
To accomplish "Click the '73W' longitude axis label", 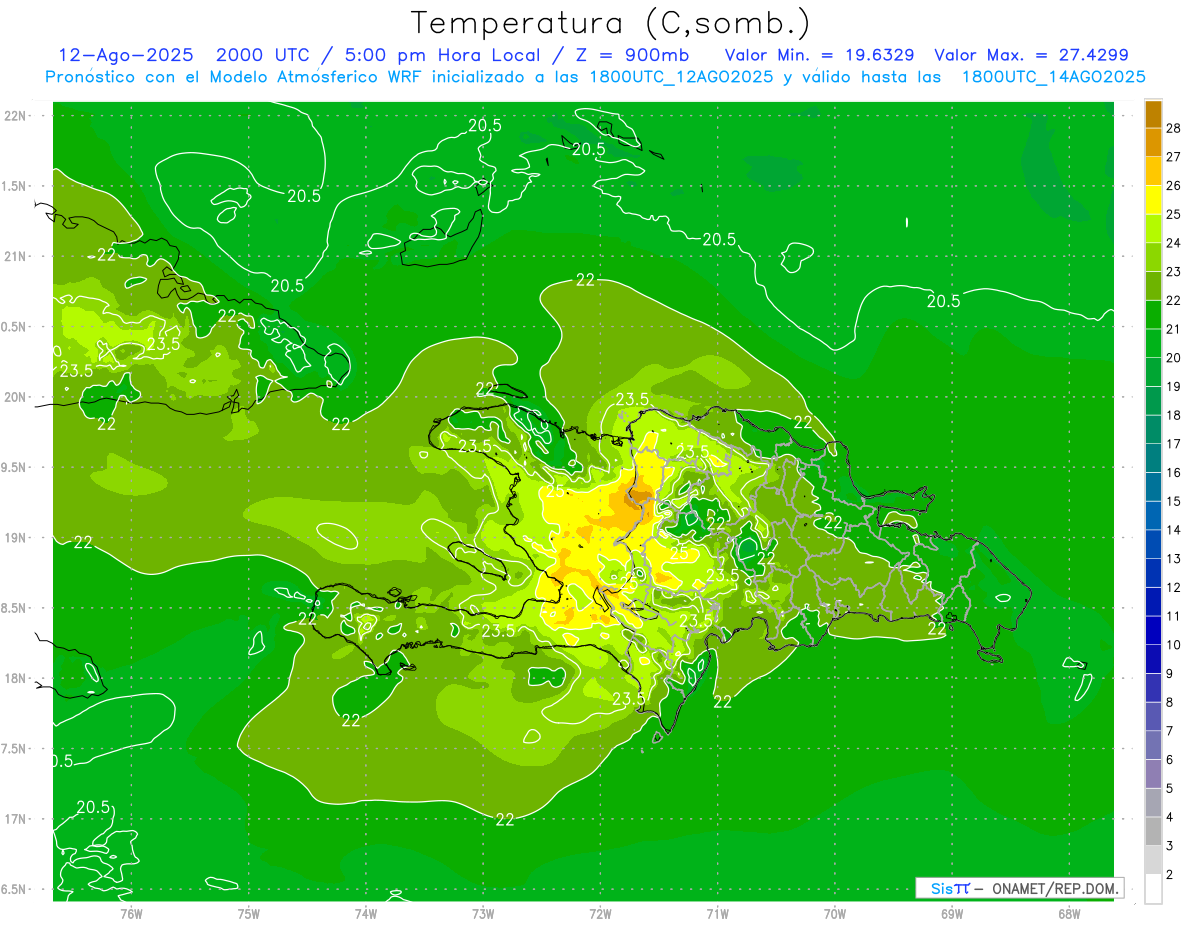I will pyautogui.click(x=483, y=914).
